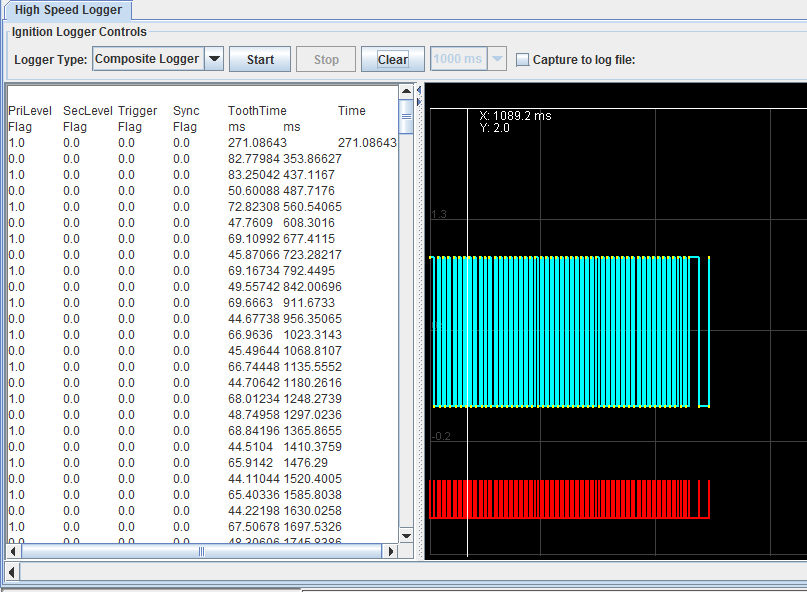Click the Stop button
Screen dimensions: 807x592
326,59
